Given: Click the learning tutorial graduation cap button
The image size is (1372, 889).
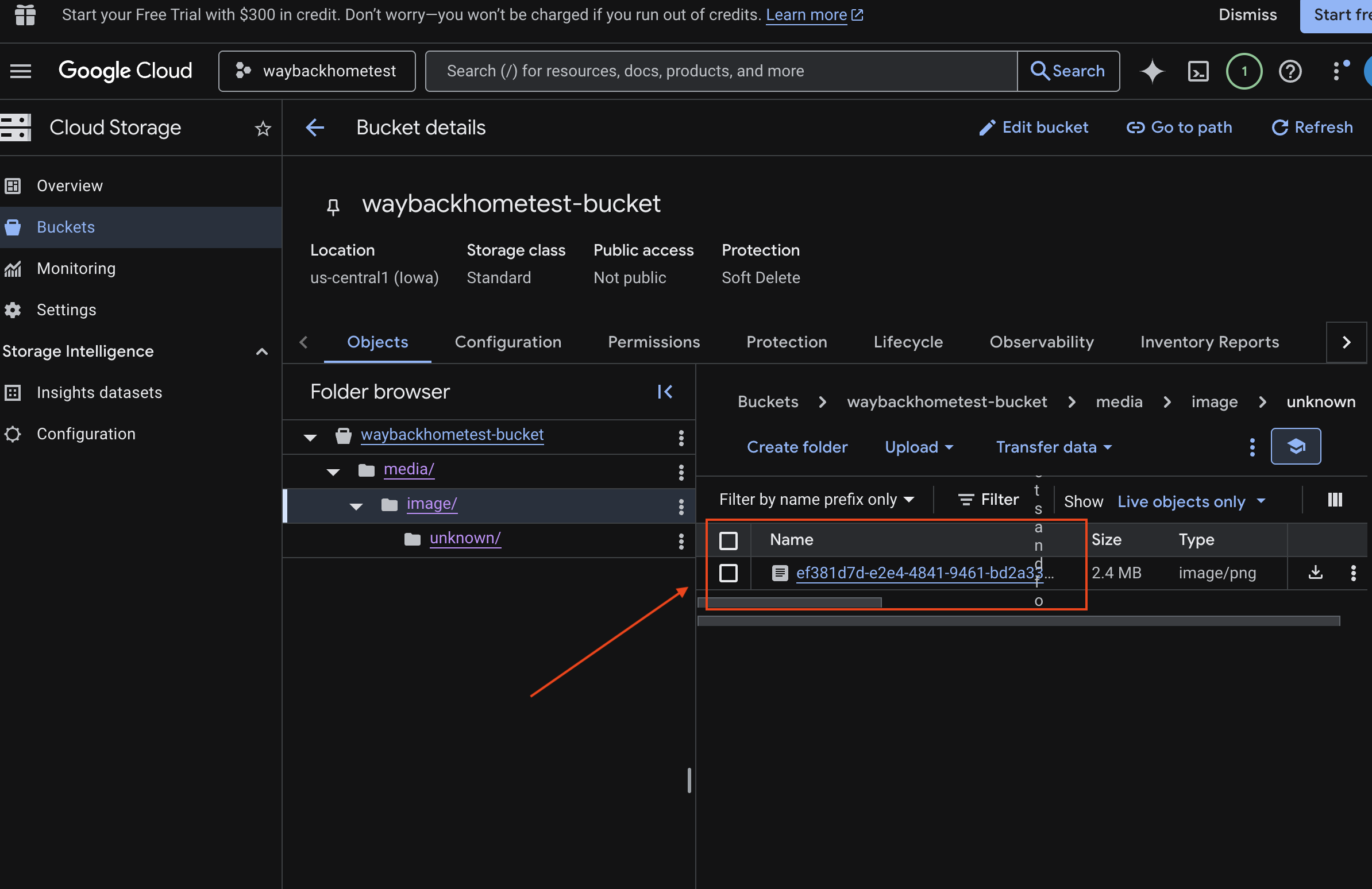Looking at the screenshot, I should tap(1296, 447).
